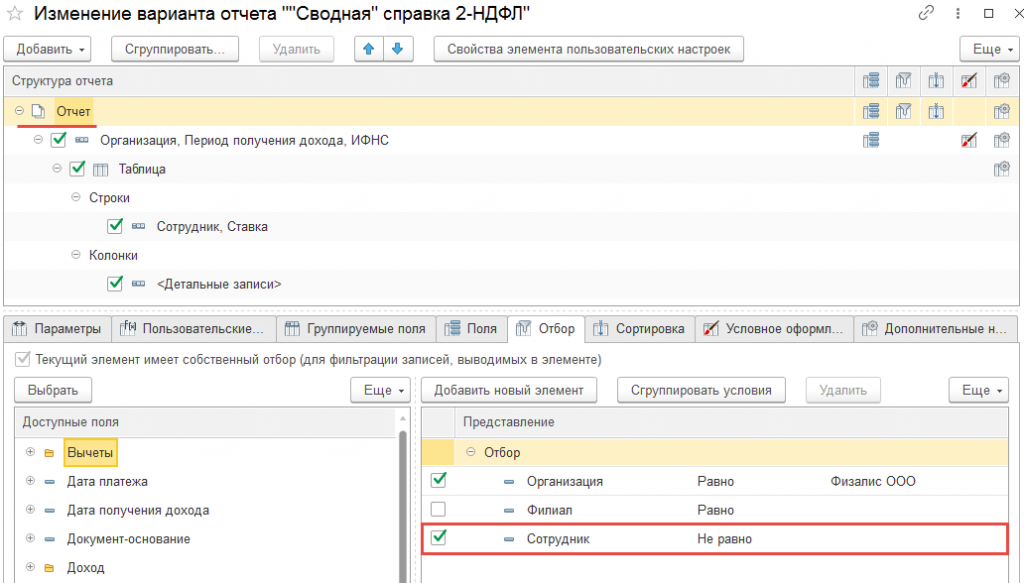Screen dimensions: 1024x583
Task: Open the top Еще menu
Action: [x=989, y=49]
